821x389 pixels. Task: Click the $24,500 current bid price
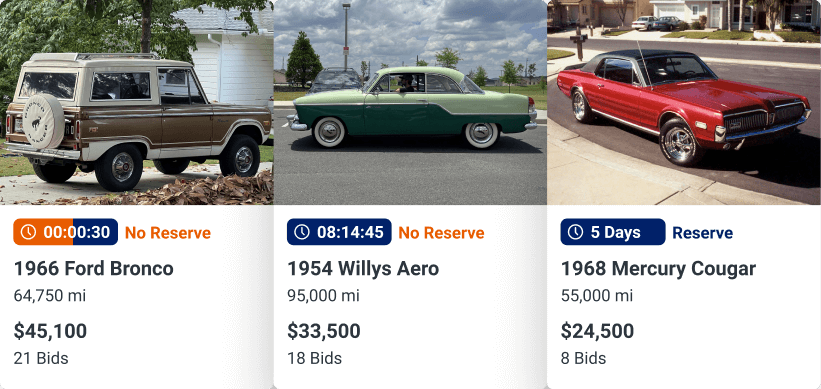597,331
